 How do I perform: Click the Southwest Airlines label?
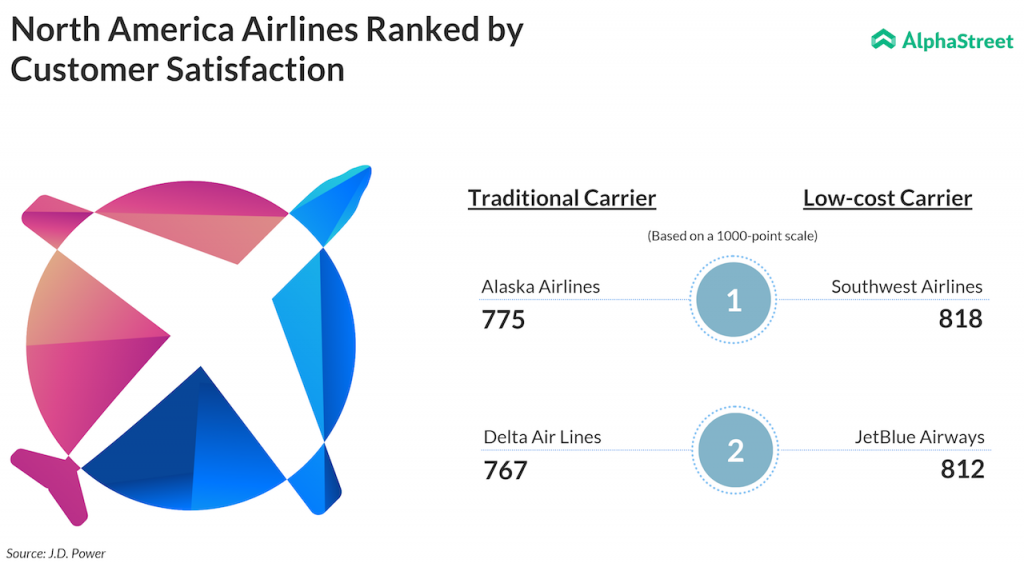(907, 287)
